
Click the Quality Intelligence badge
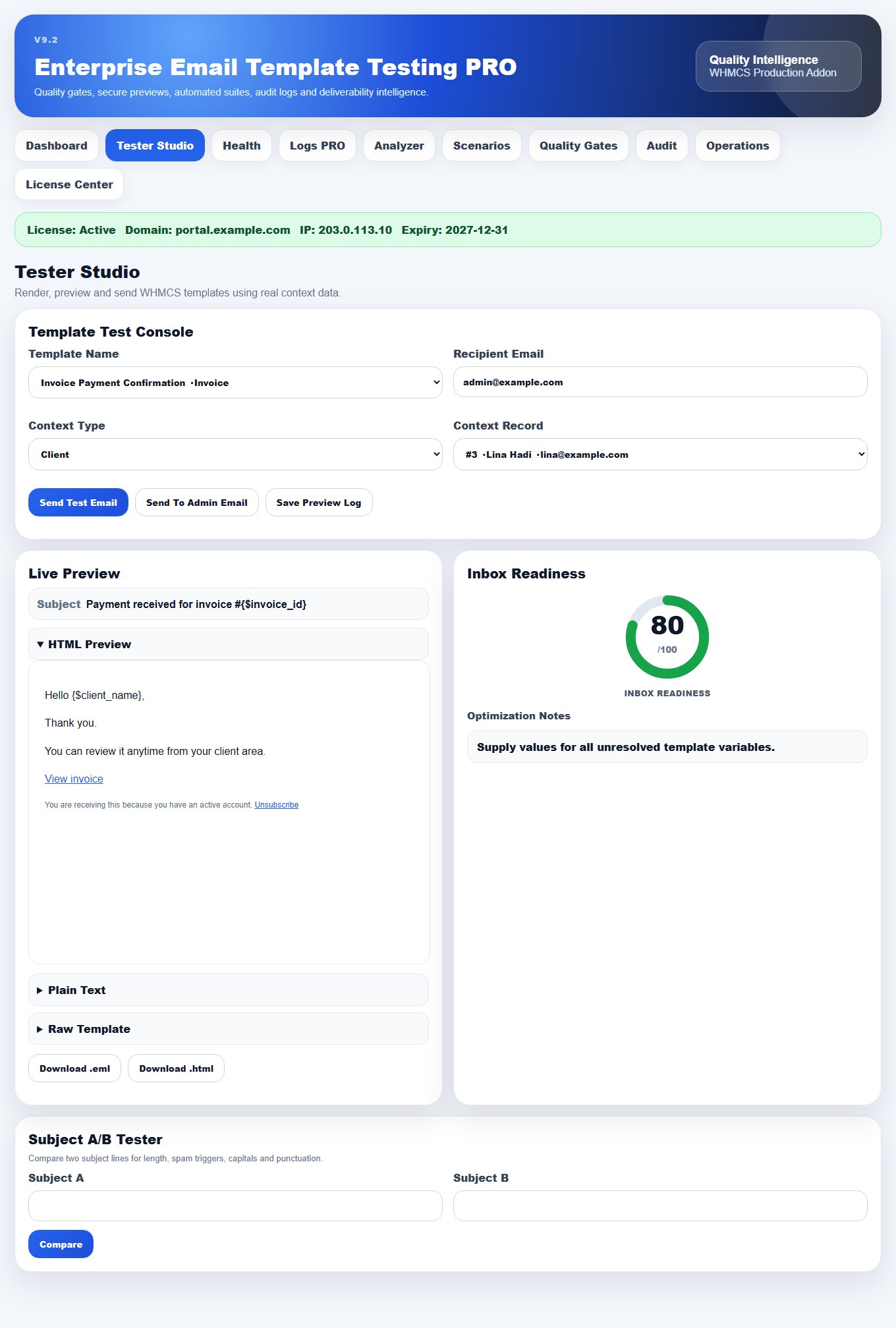(779, 67)
